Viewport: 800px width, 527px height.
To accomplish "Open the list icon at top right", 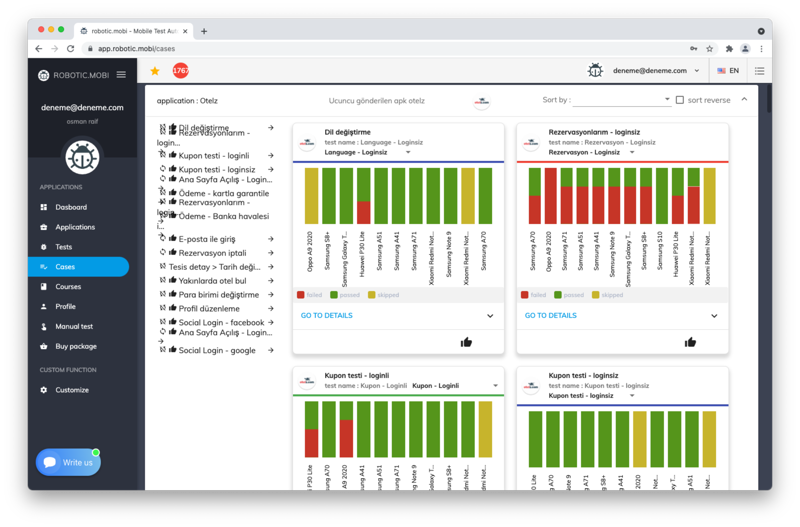I will pyautogui.click(x=759, y=71).
